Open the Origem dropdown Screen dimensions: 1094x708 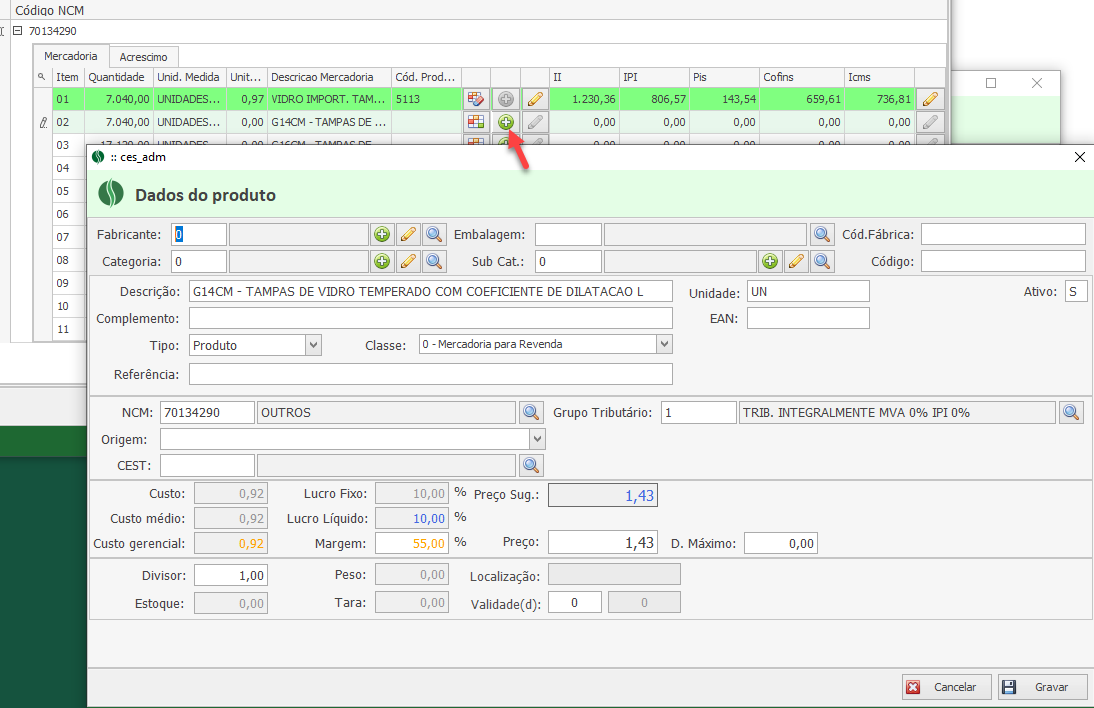537,439
